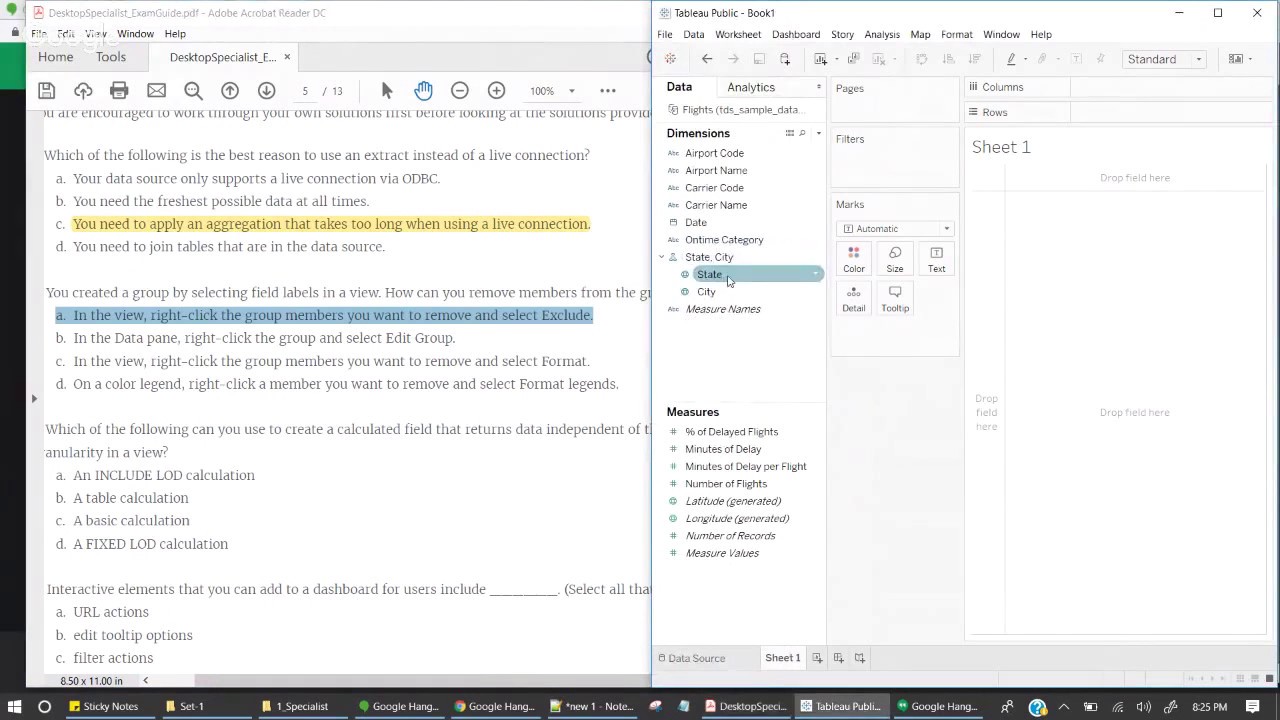
Task: Click the New Story icon at bottom
Action: coord(860,658)
